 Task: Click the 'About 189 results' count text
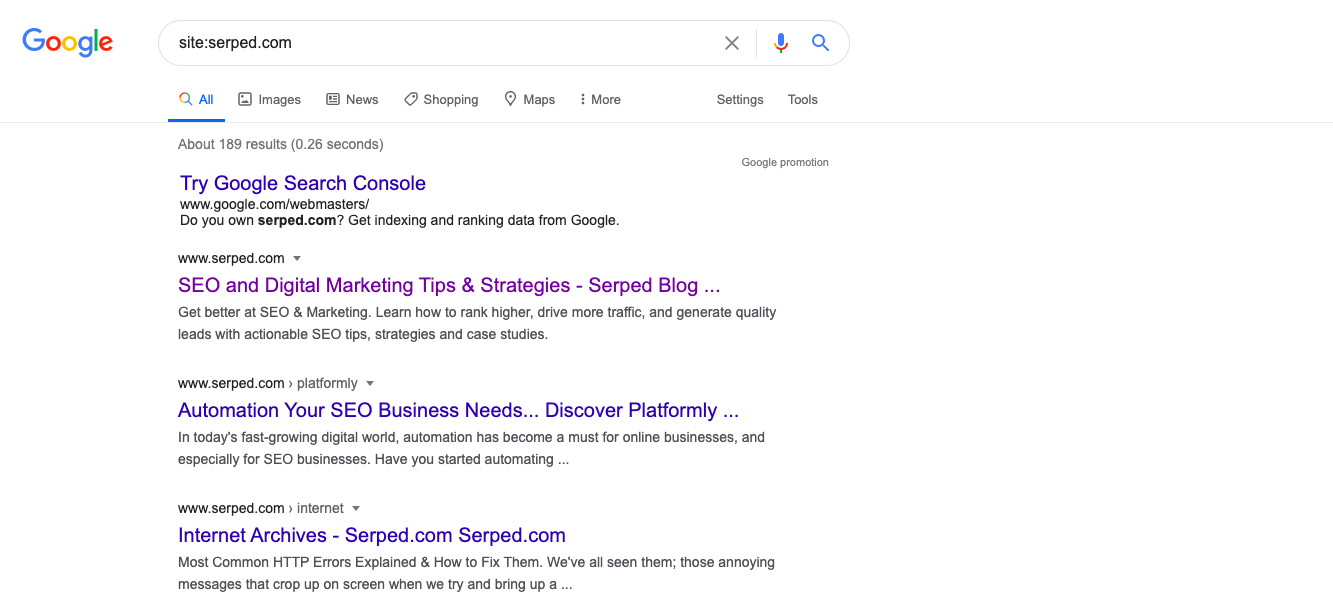[280, 144]
